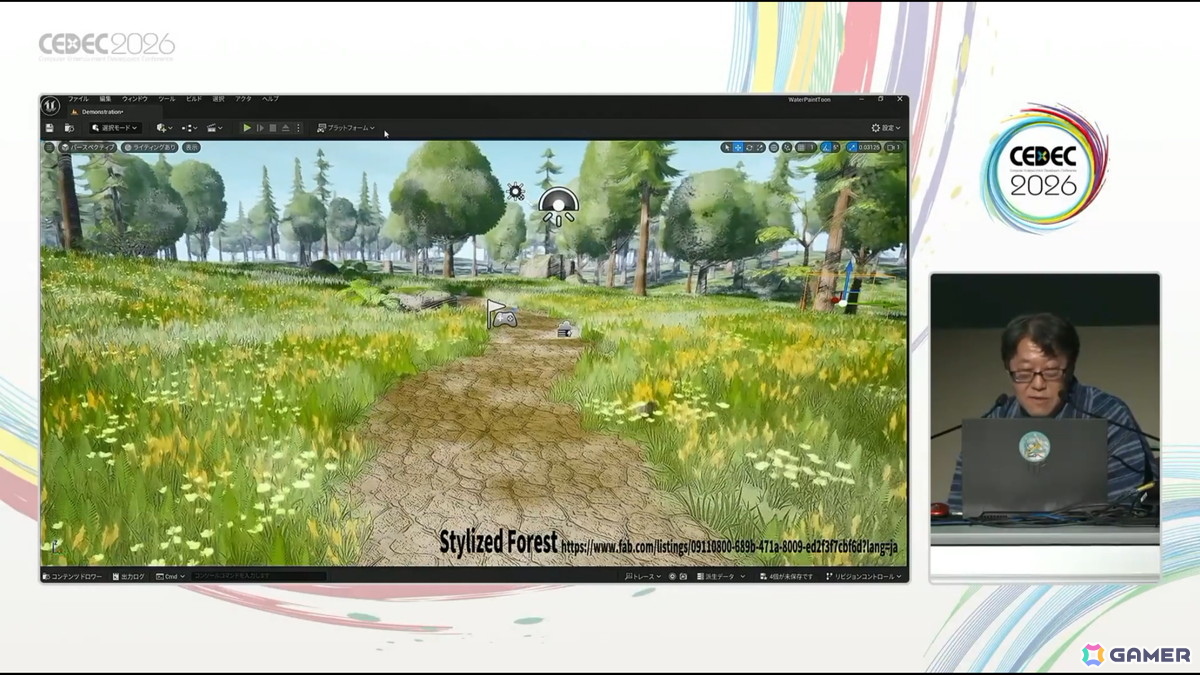Activate the rotate gizmo tool

pyautogui.click(x=749, y=148)
